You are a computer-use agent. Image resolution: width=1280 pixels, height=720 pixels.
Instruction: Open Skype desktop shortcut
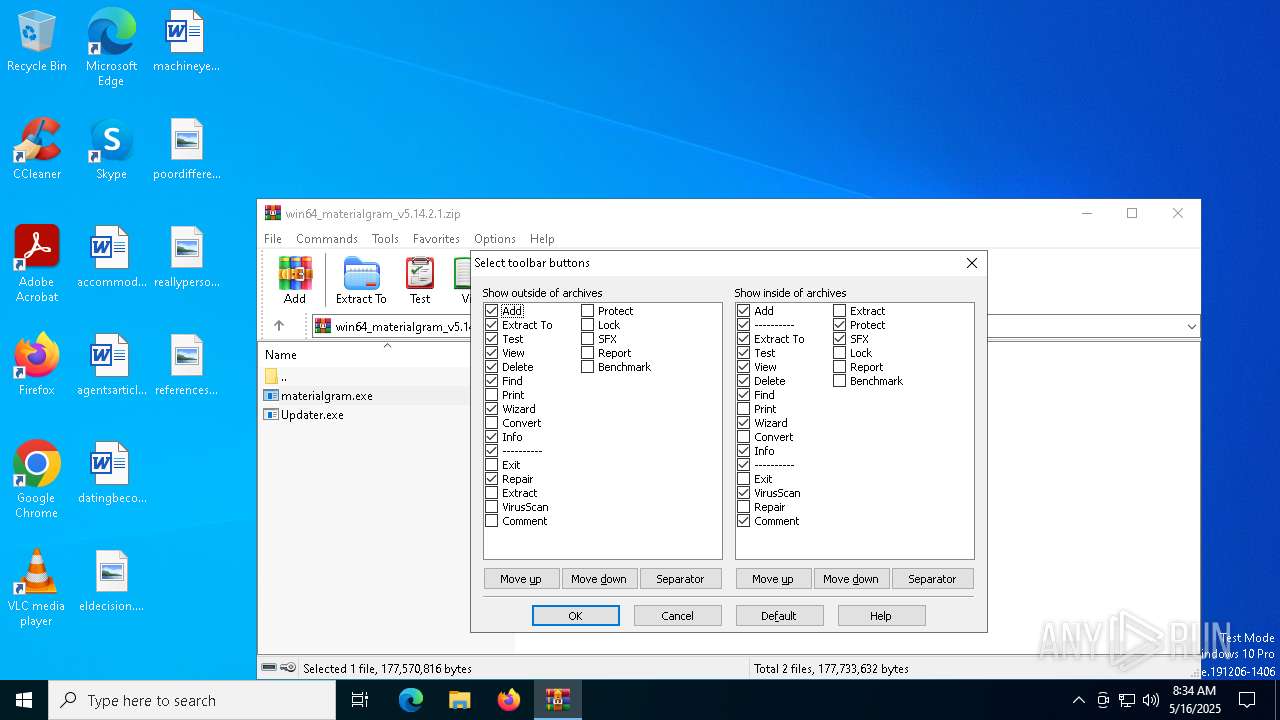pos(111,149)
